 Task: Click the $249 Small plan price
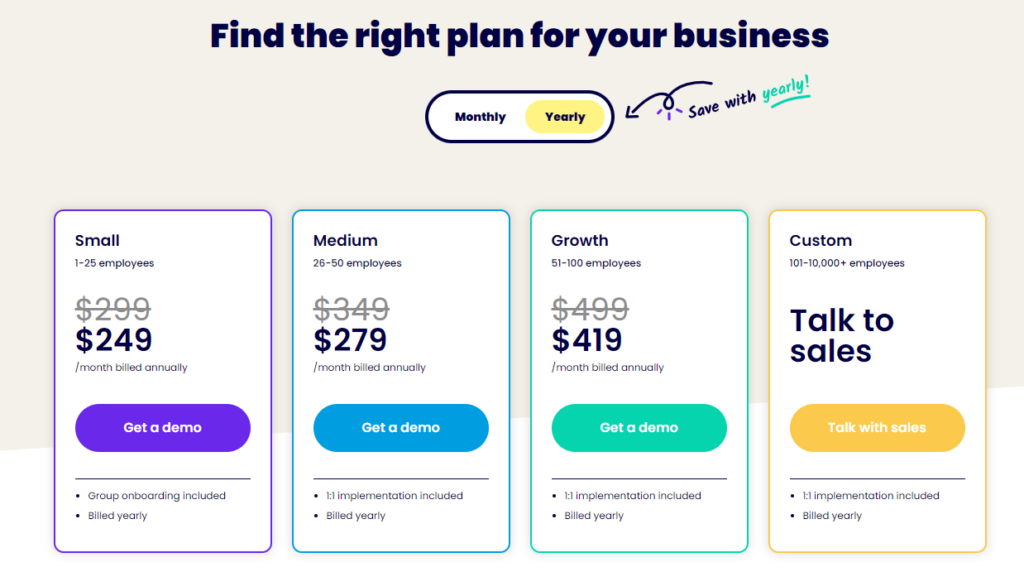tap(114, 340)
